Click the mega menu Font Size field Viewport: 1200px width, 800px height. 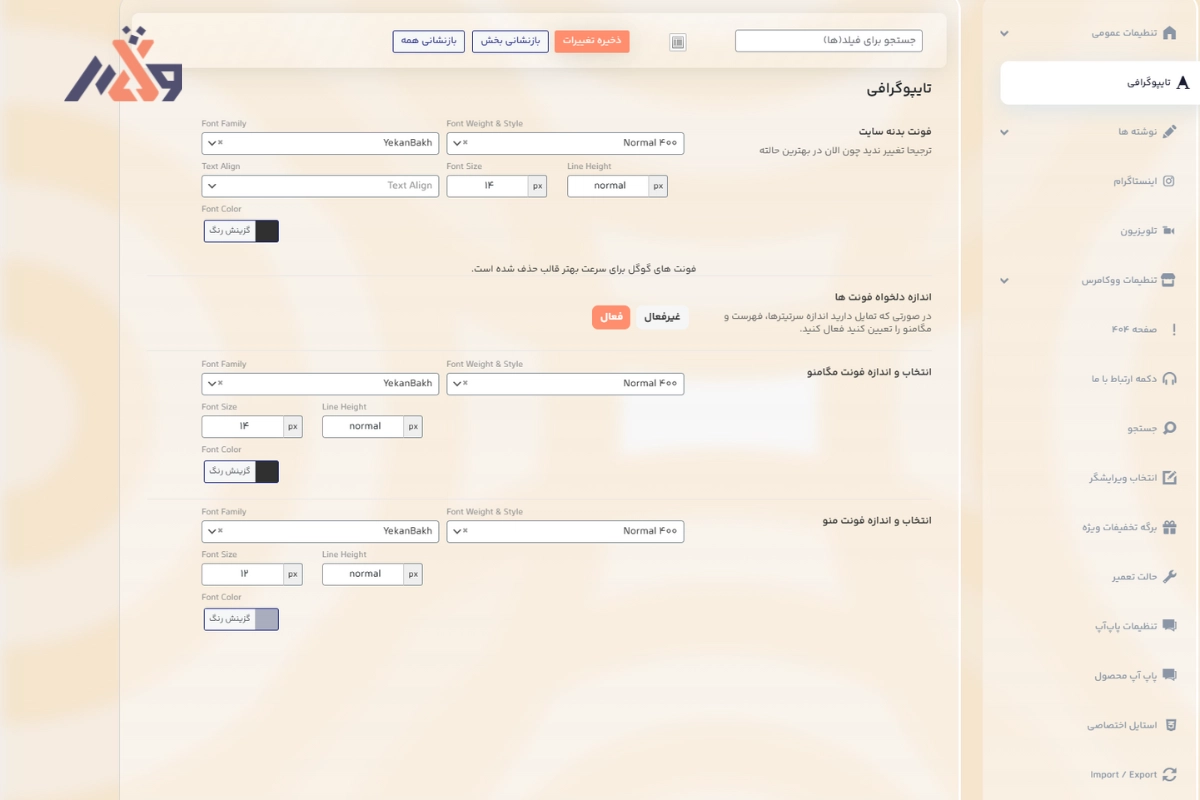[243, 427]
